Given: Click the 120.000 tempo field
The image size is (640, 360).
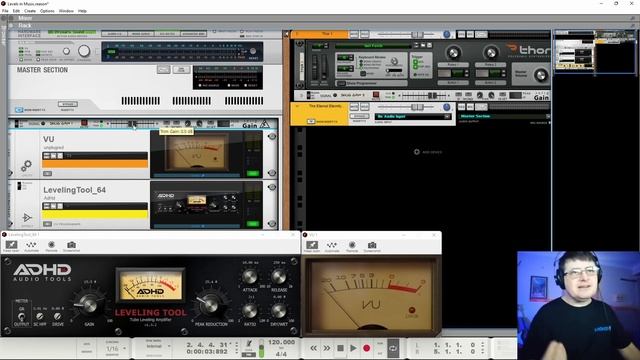Looking at the screenshot, I should click(281, 342).
